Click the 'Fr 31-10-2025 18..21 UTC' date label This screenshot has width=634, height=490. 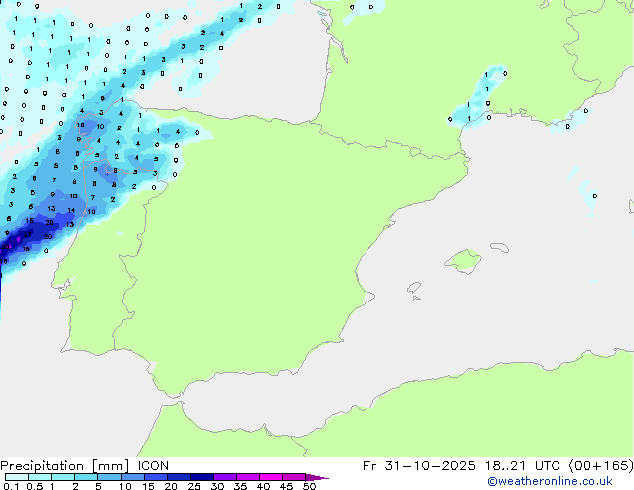point(461,465)
